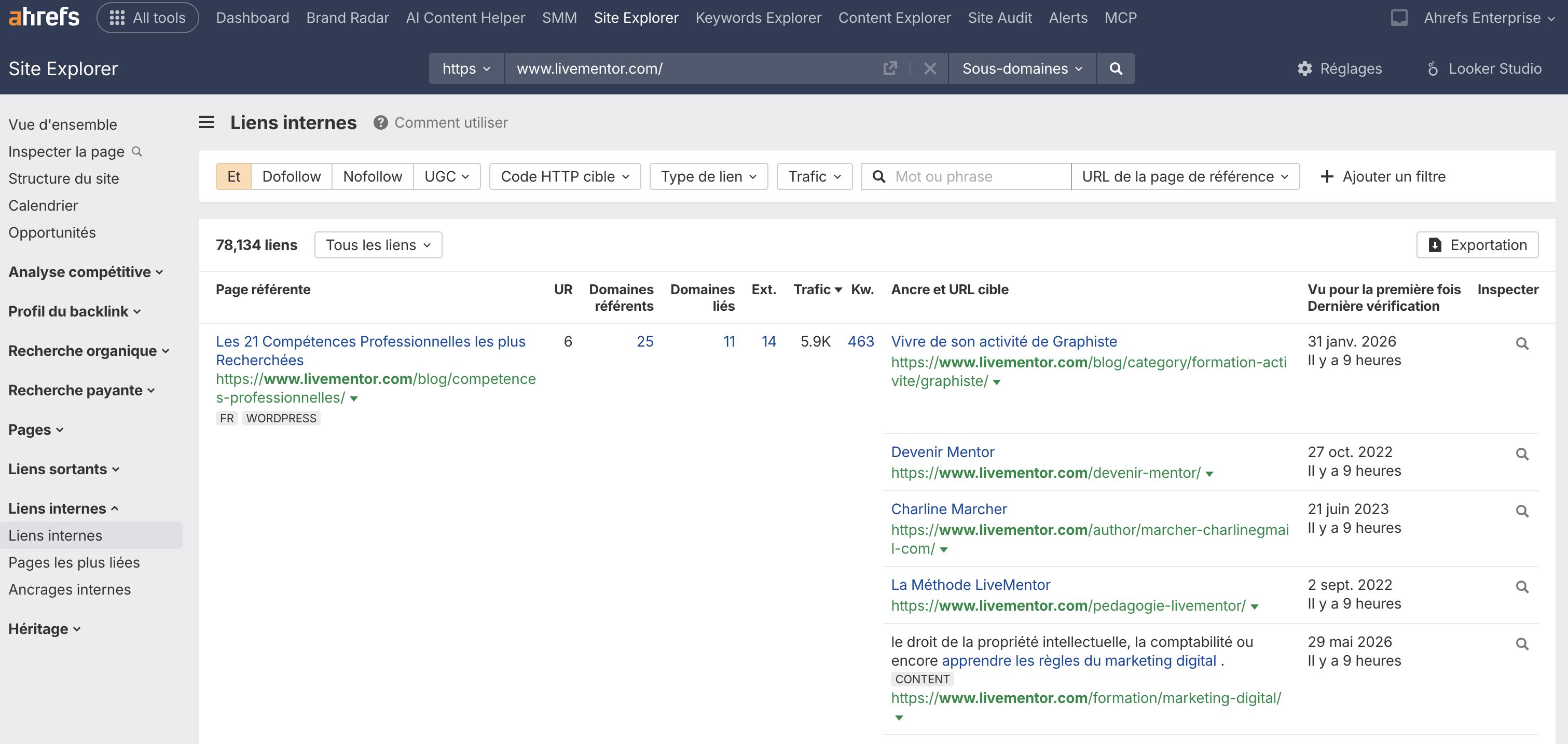Expand the graphiste target URL arrow
The image size is (1568, 744).
[996, 382]
